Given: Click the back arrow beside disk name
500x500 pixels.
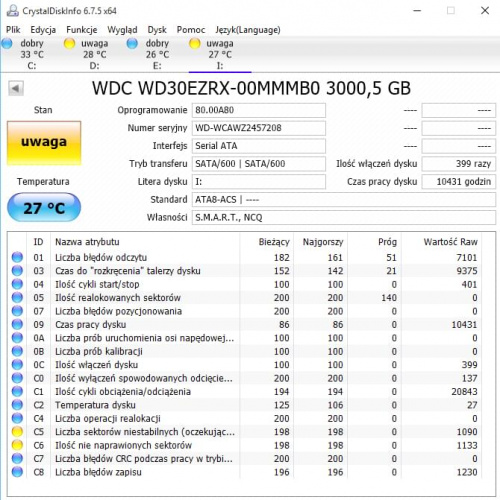Looking at the screenshot, I should click(16, 89).
